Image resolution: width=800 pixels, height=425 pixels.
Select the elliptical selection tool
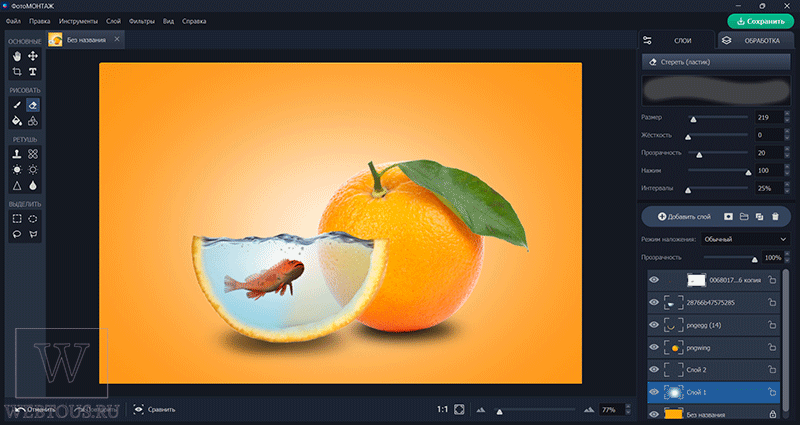click(33, 218)
